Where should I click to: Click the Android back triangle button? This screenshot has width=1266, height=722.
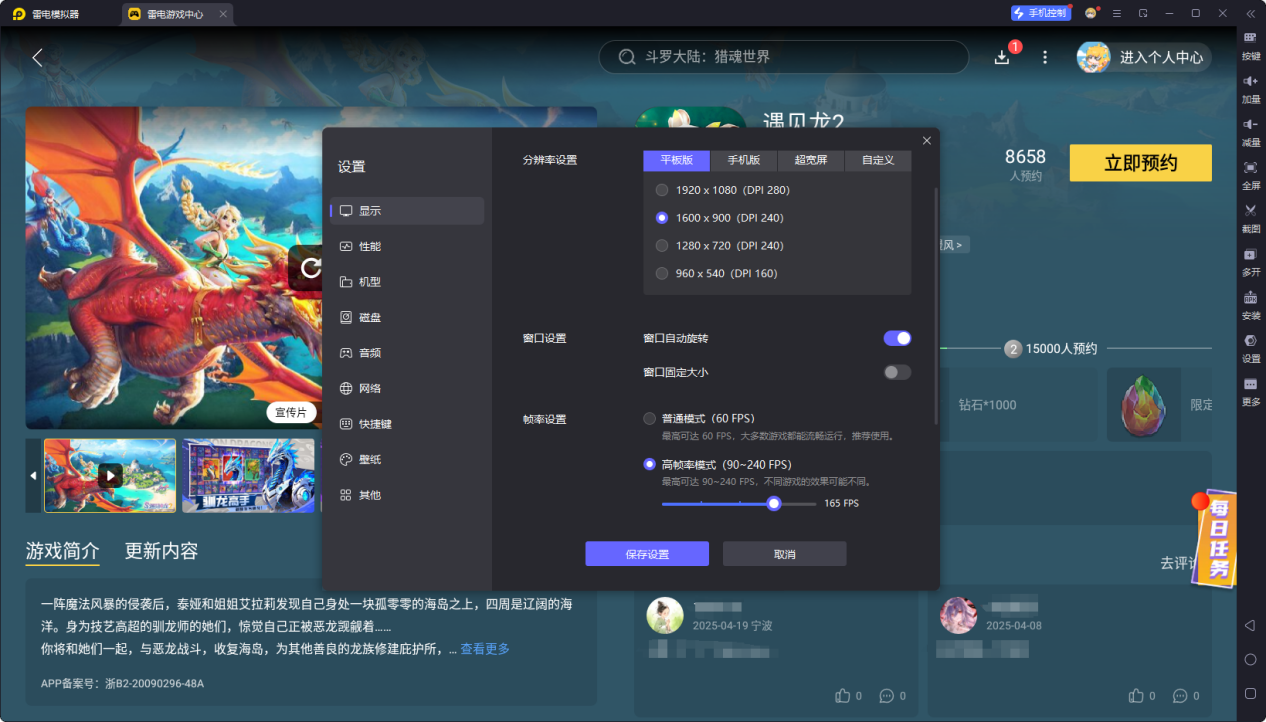(x=1250, y=625)
